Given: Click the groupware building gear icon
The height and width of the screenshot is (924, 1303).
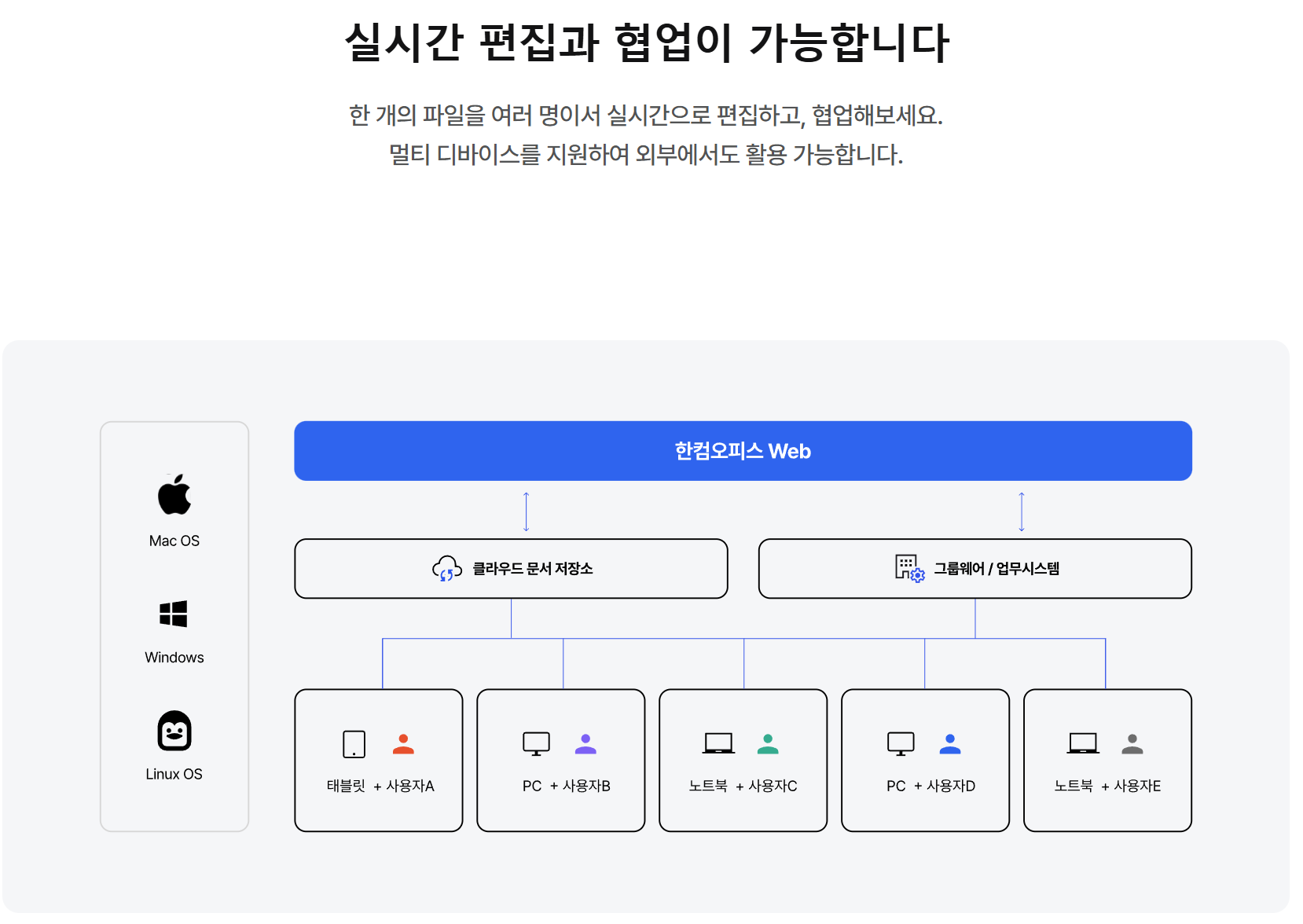Looking at the screenshot, I should pos(910,568).
